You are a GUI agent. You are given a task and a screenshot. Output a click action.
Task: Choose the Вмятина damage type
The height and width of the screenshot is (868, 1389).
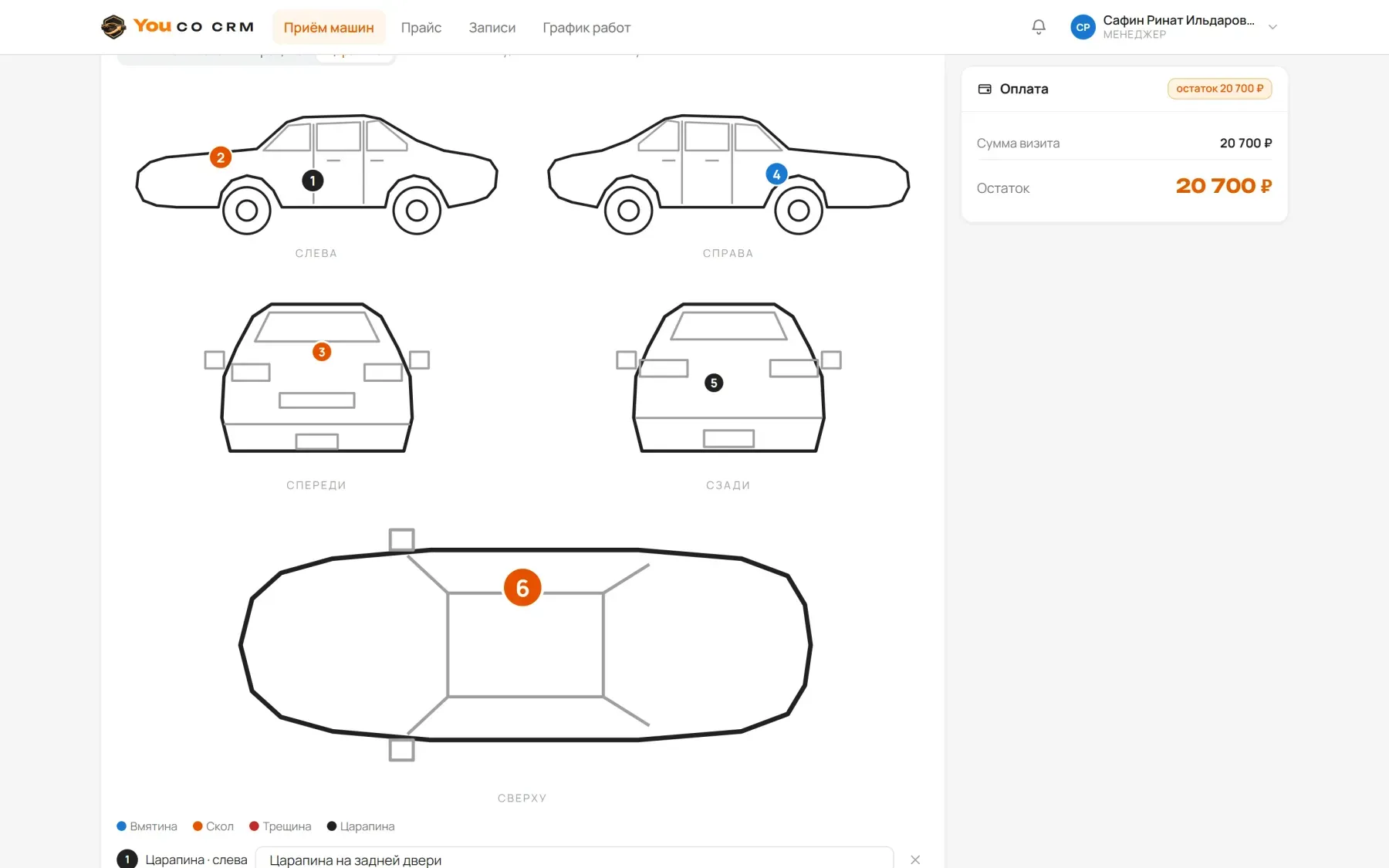147,826
